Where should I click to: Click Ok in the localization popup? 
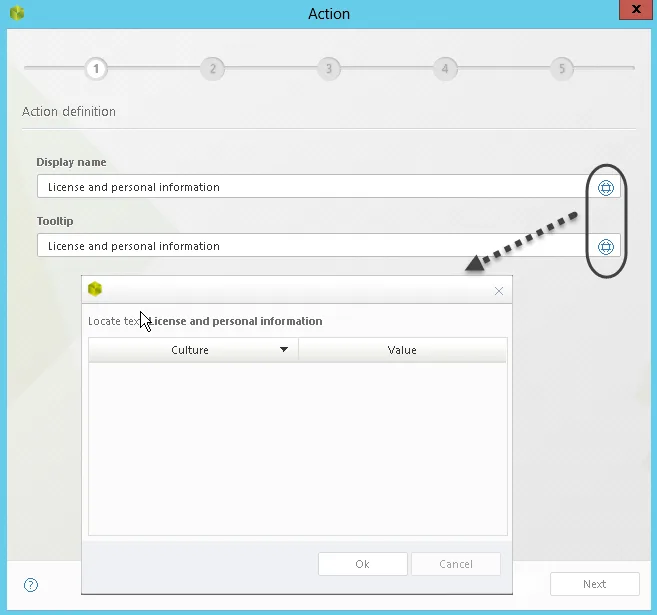[362, 564]
